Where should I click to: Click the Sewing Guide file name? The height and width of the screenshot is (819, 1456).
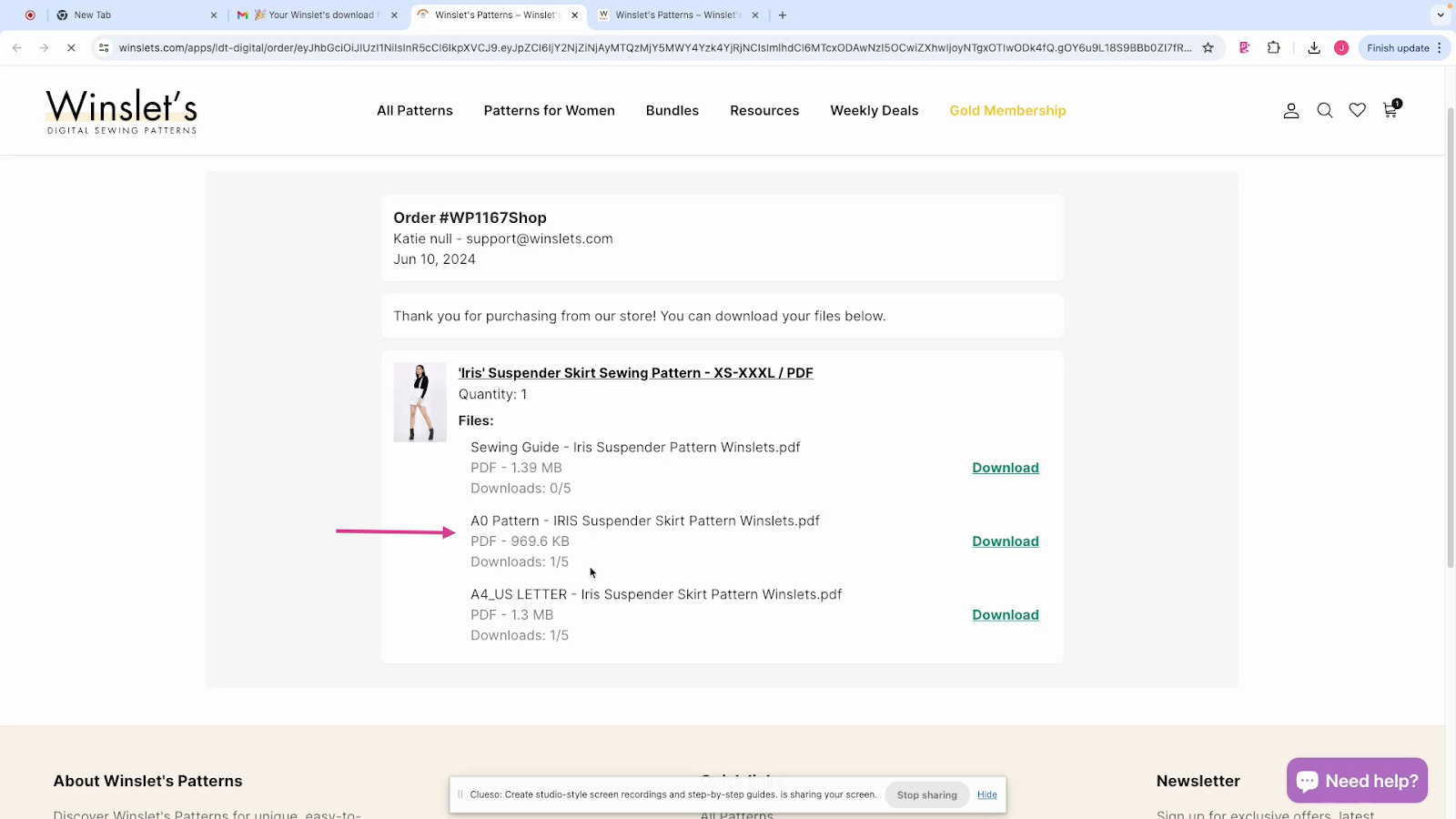(635, 447)
